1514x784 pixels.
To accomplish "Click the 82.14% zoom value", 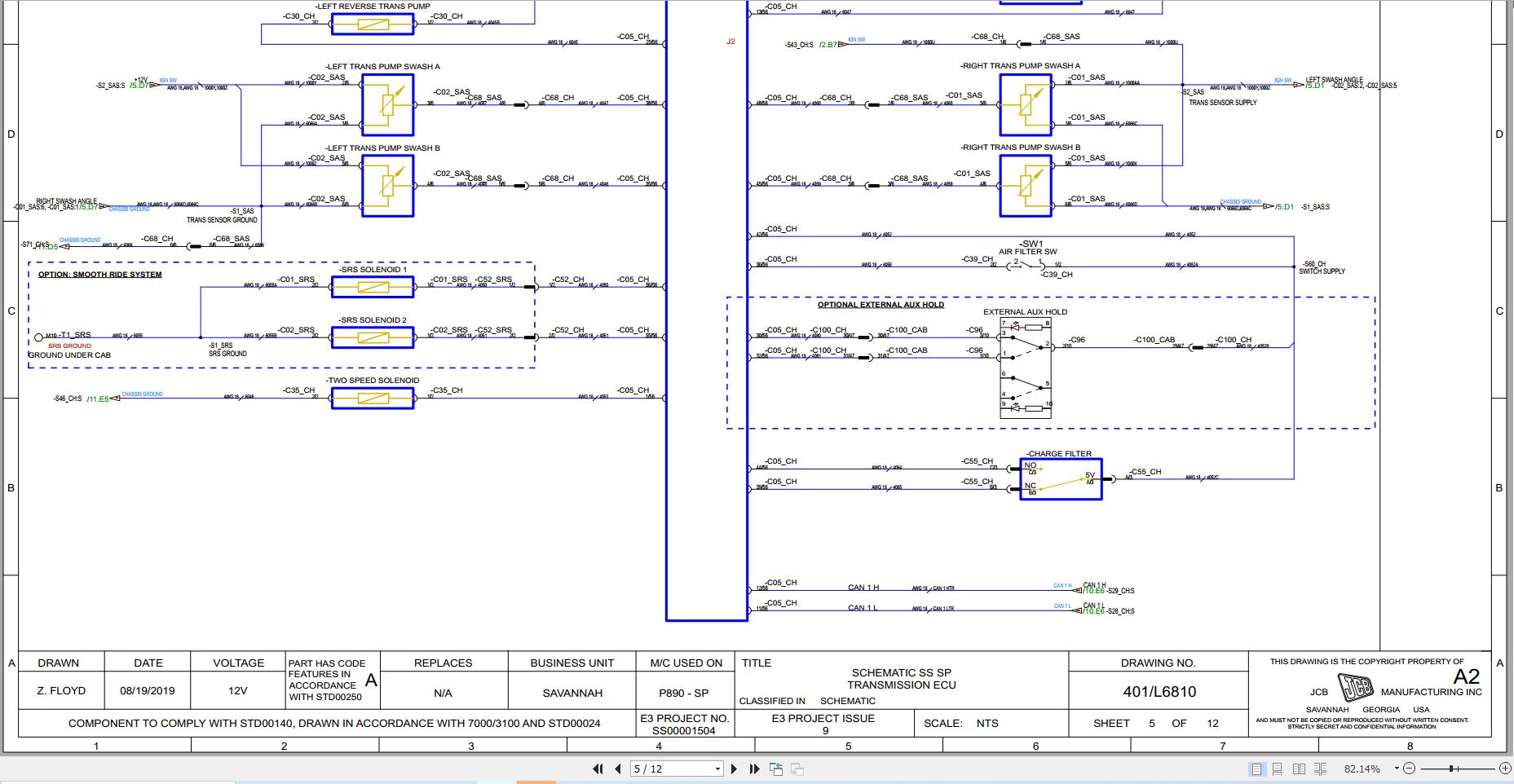I will 1362,769.
